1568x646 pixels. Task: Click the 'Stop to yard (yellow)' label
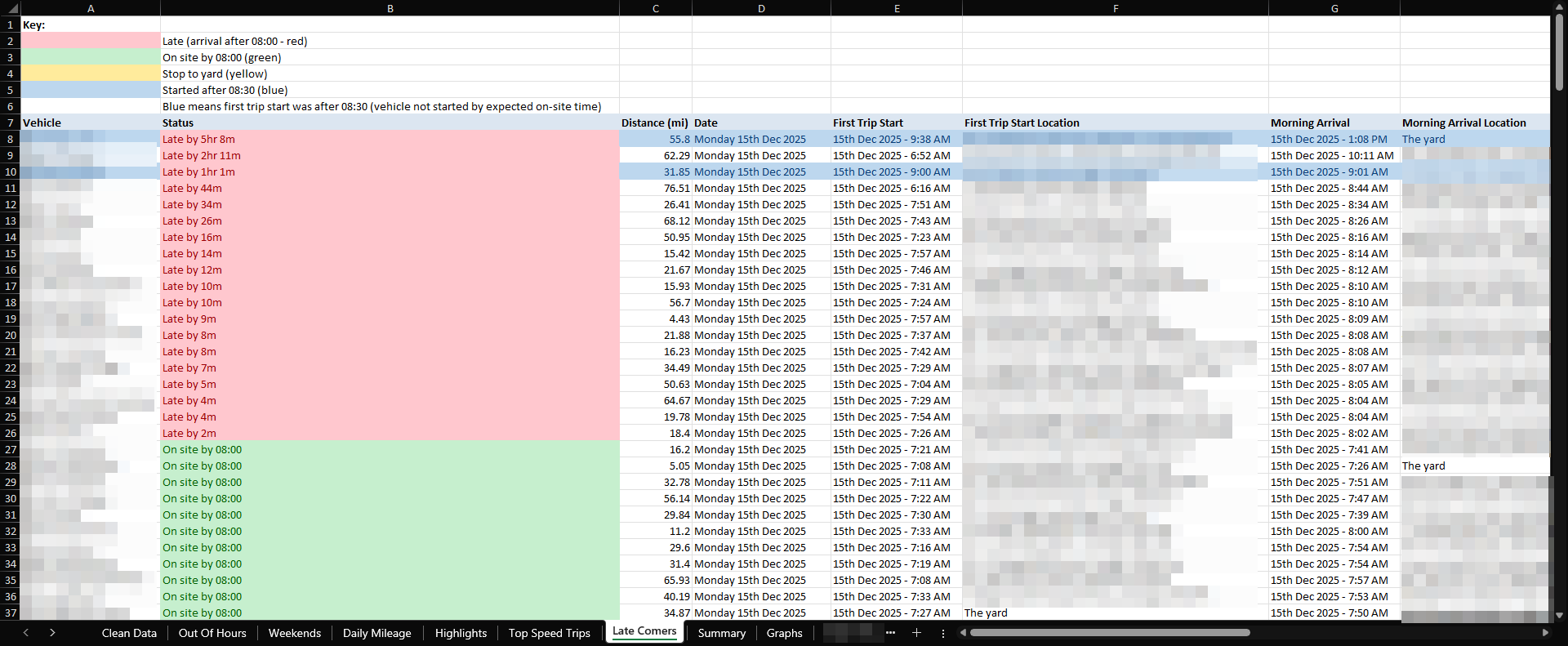(215, 74)
